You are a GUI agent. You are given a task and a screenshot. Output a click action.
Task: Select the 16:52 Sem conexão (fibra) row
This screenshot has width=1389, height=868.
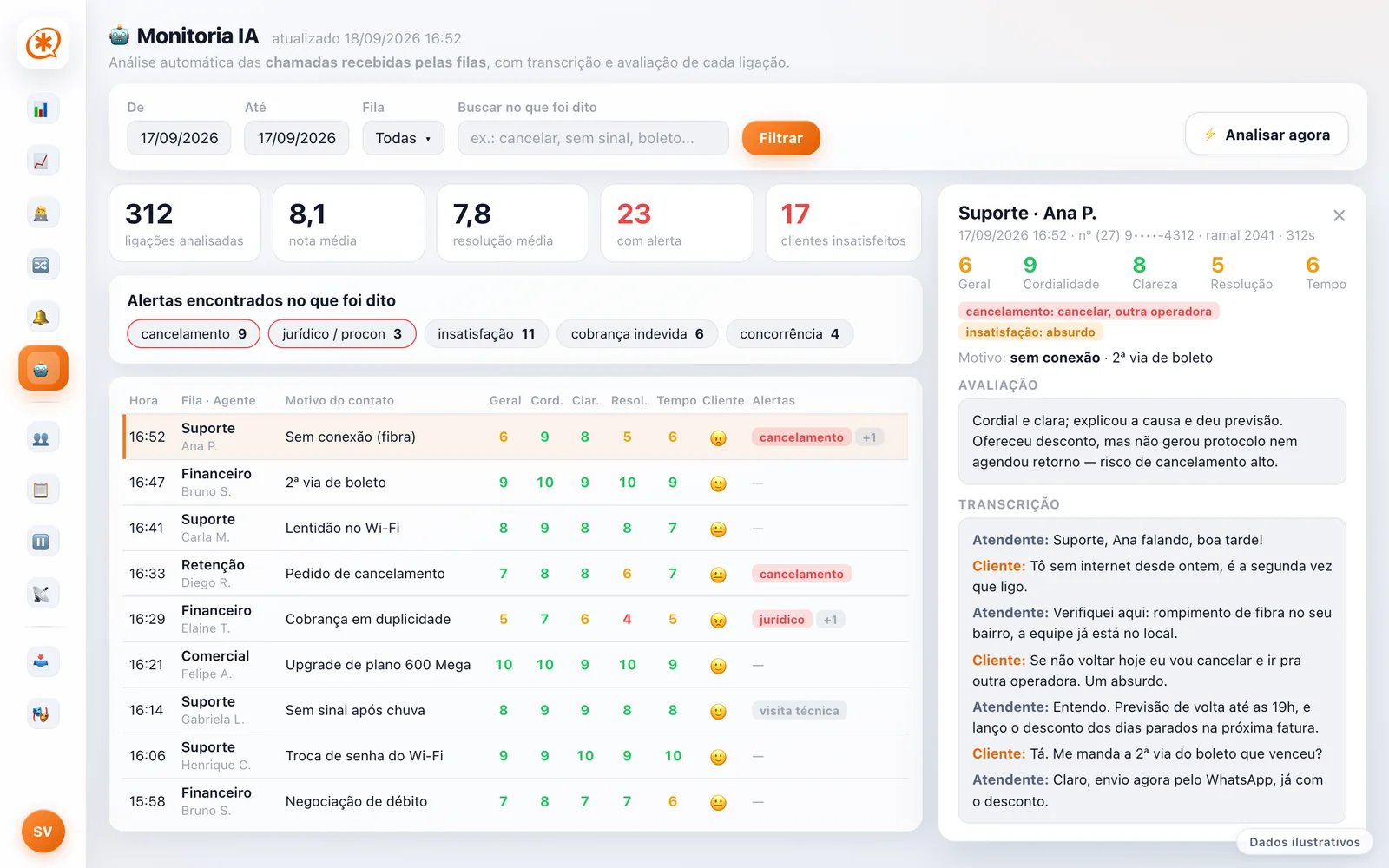(x=516, y=437)
